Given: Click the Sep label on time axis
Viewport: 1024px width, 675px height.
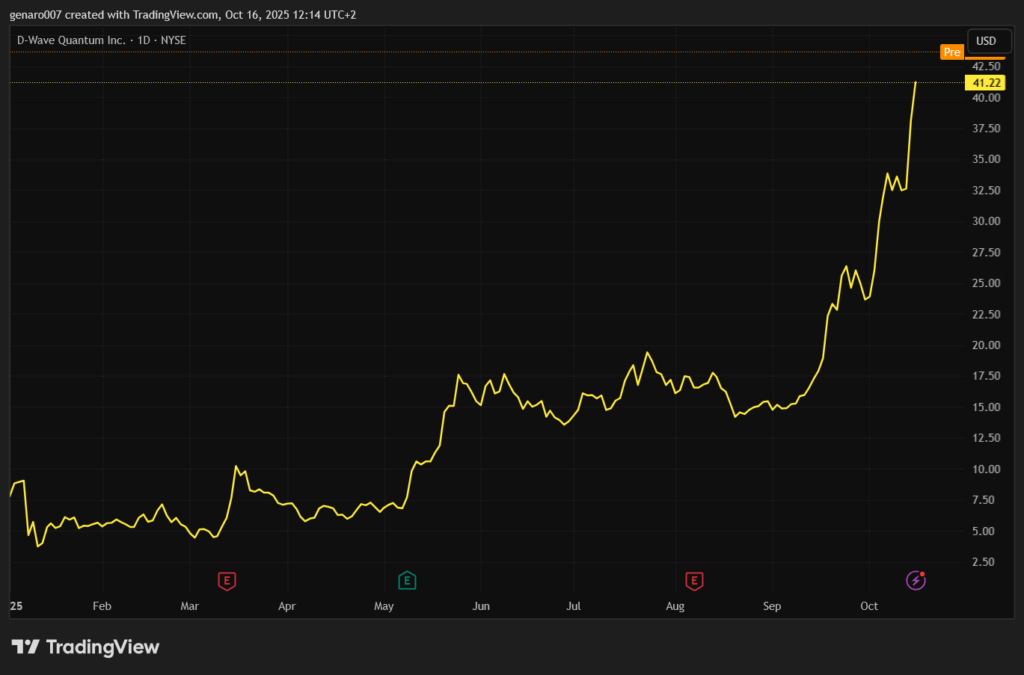Looking at the screenshot, I should pyautogui.click(x=772, y=606).
